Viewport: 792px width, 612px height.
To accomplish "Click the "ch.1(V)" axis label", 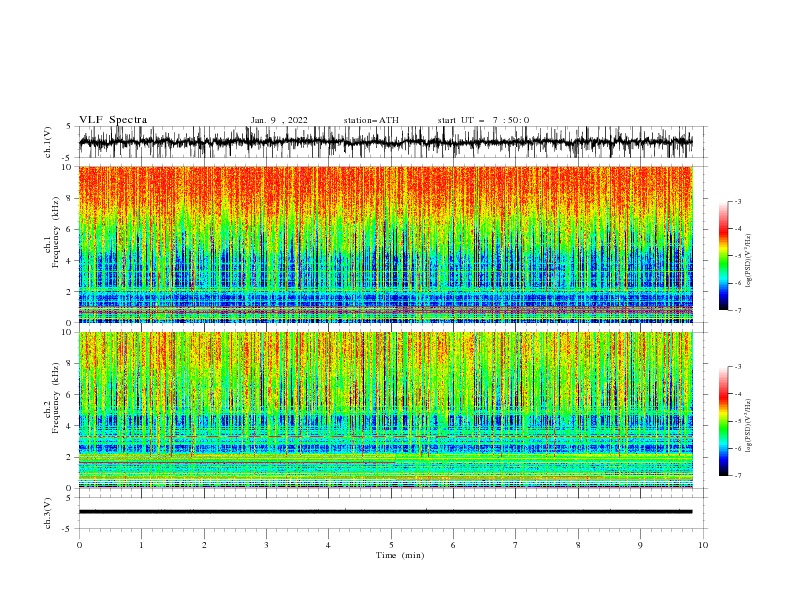I will (48, 142).
